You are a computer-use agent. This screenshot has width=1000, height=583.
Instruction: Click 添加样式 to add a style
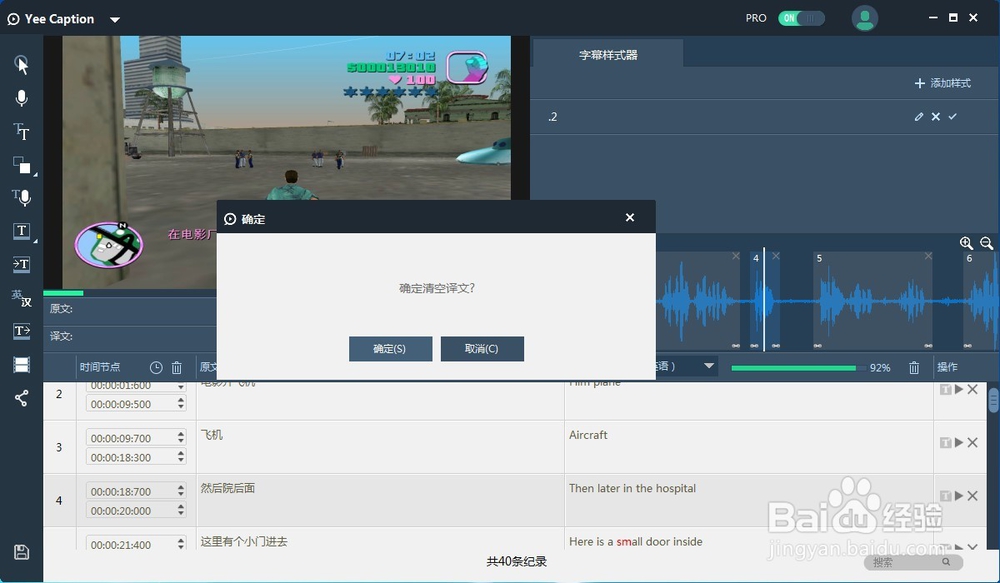(943, 83)
